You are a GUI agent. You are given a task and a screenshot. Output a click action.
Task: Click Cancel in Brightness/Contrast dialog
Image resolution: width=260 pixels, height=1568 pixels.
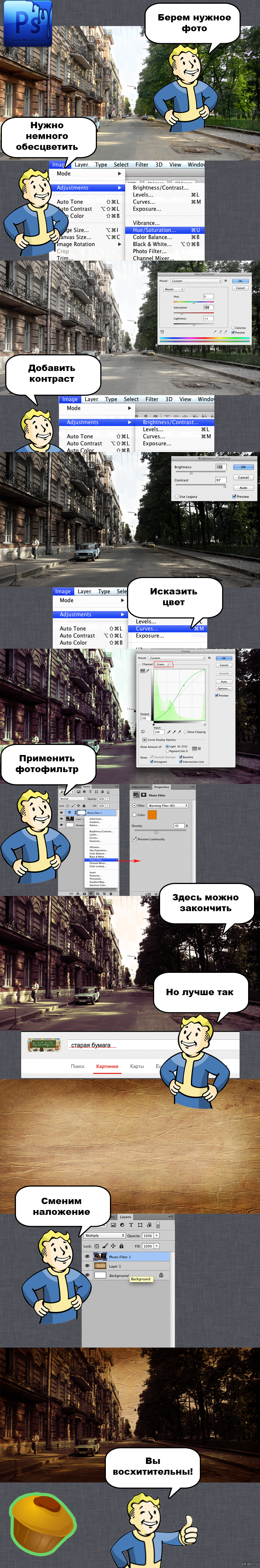(244, 477)
